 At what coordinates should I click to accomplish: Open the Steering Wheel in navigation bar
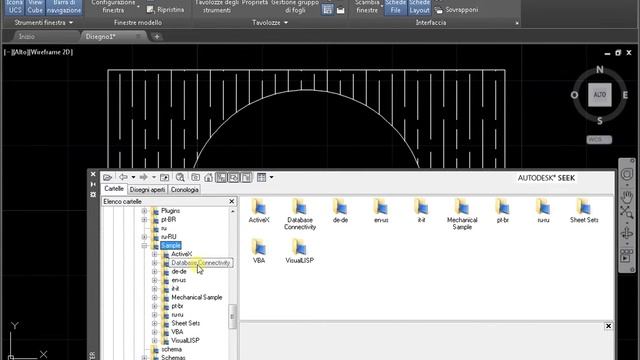coord(627,175)
